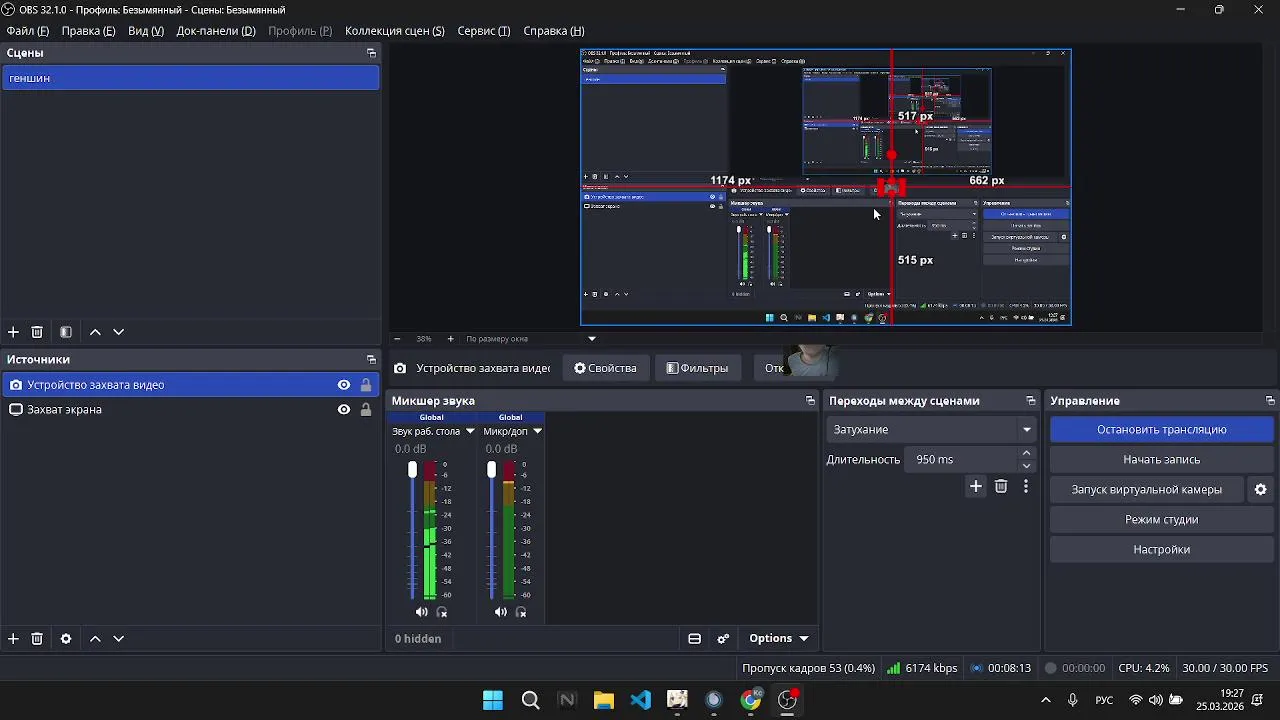Toggle monitoring headphones for Звук раб. стола
The width and height of the screenshot is (1280, 720).
click(442, 612)
